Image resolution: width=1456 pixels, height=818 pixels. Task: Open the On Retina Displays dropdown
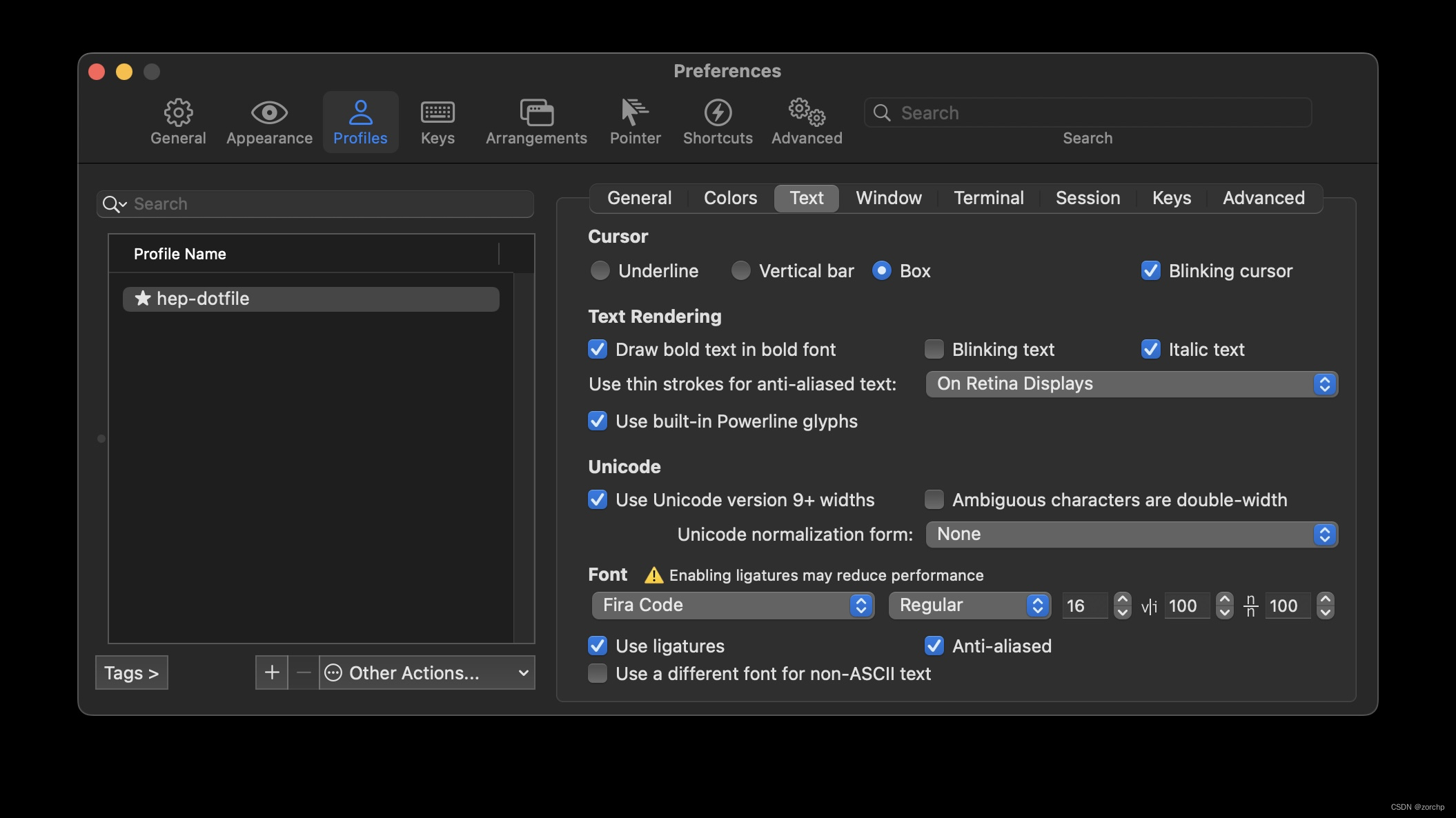(1130, 384)
